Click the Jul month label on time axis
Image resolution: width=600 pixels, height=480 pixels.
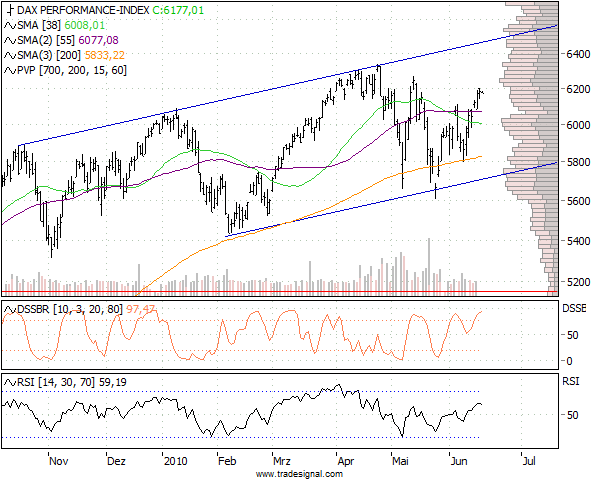pos(529,462)
